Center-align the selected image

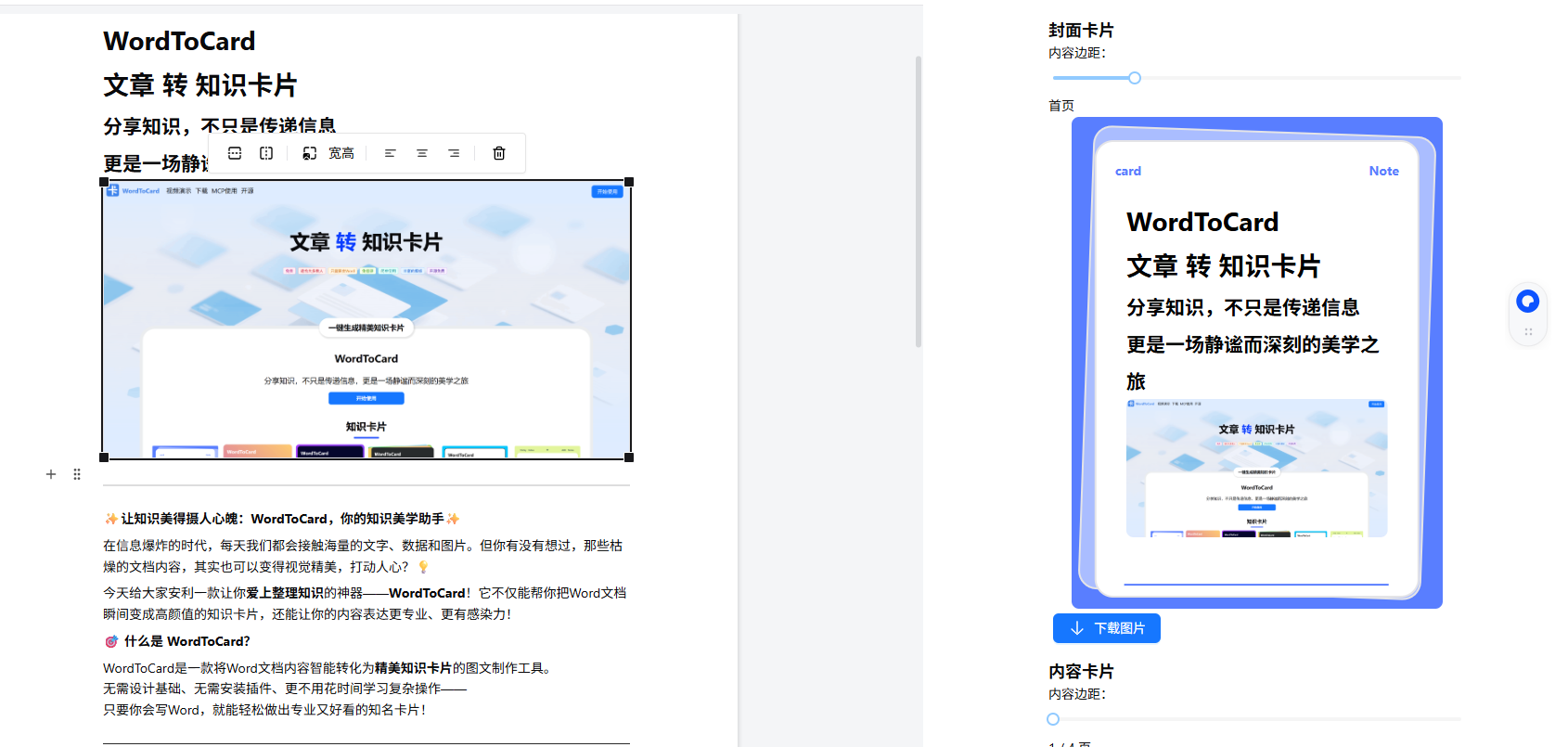[422, 153]
